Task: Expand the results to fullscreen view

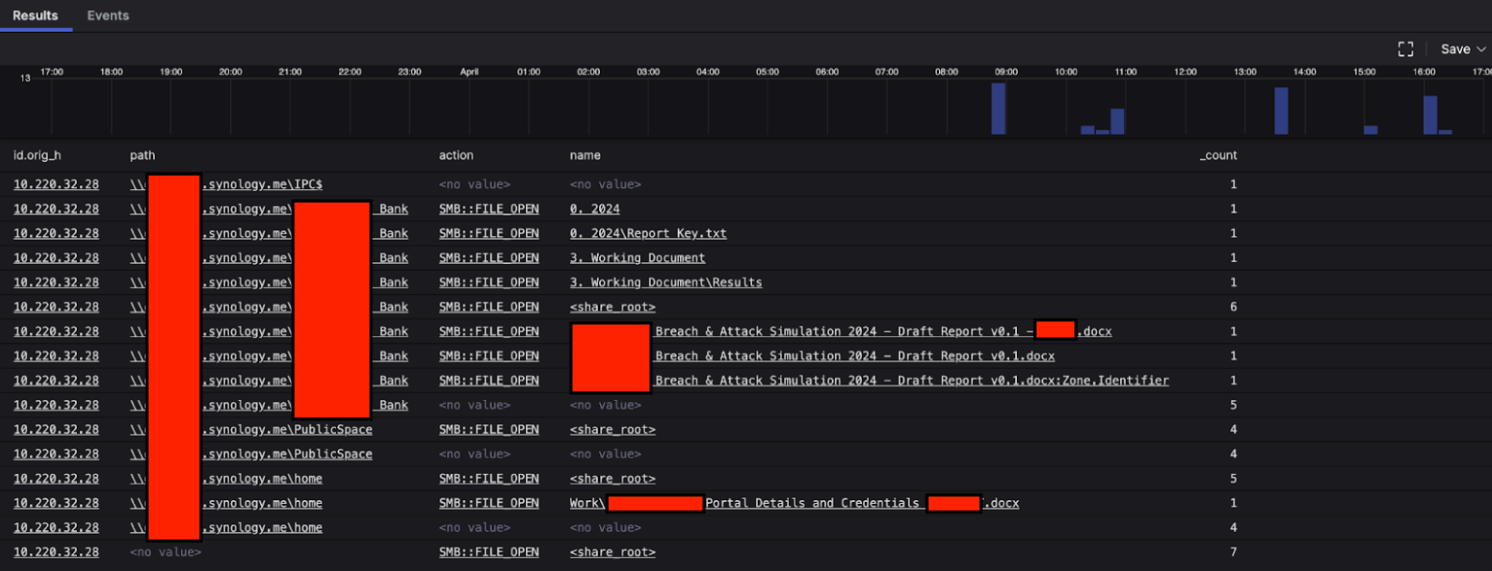Action: coord(1405,49)
